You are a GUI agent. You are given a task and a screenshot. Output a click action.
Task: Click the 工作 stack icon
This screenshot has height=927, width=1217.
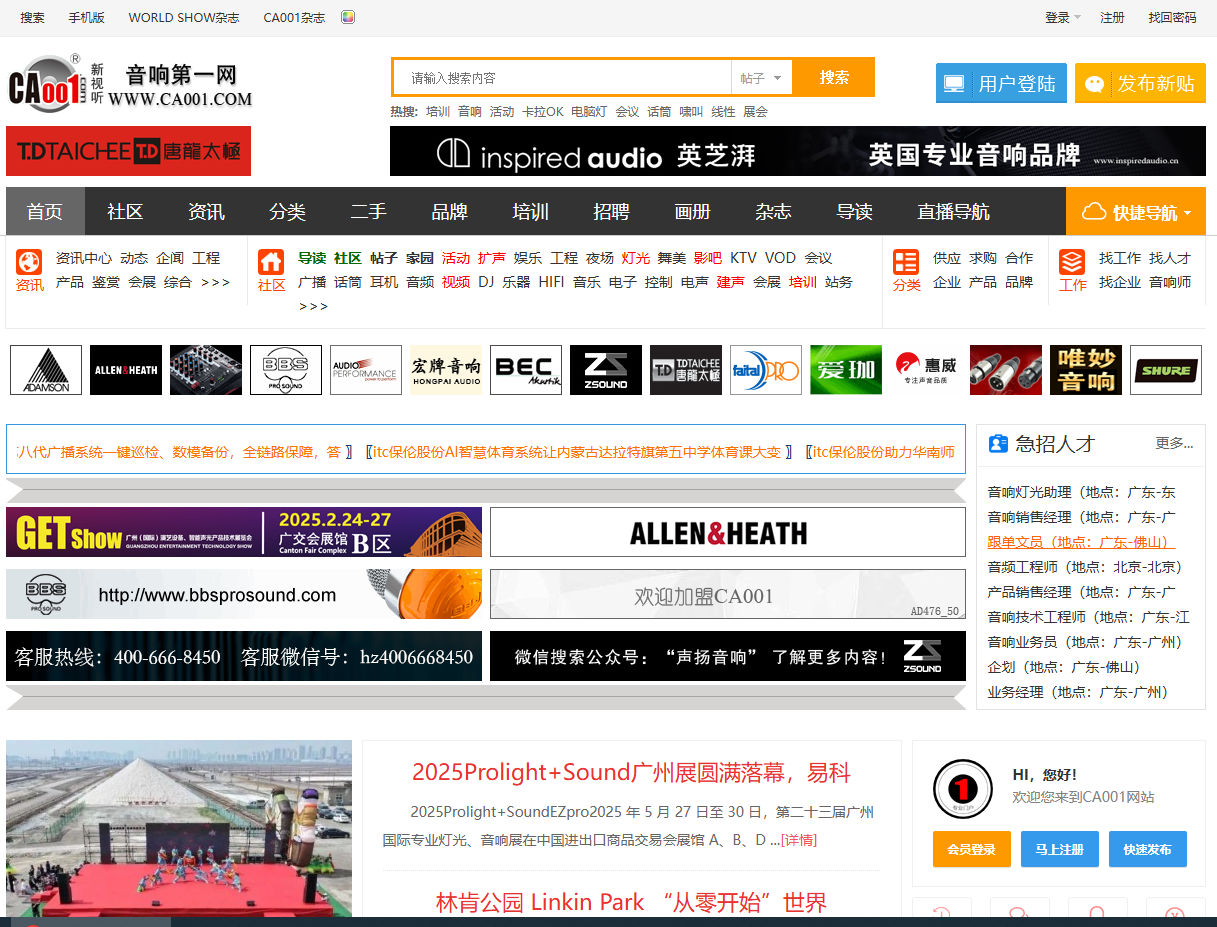pyautogui.click(x=1072, y=262)
